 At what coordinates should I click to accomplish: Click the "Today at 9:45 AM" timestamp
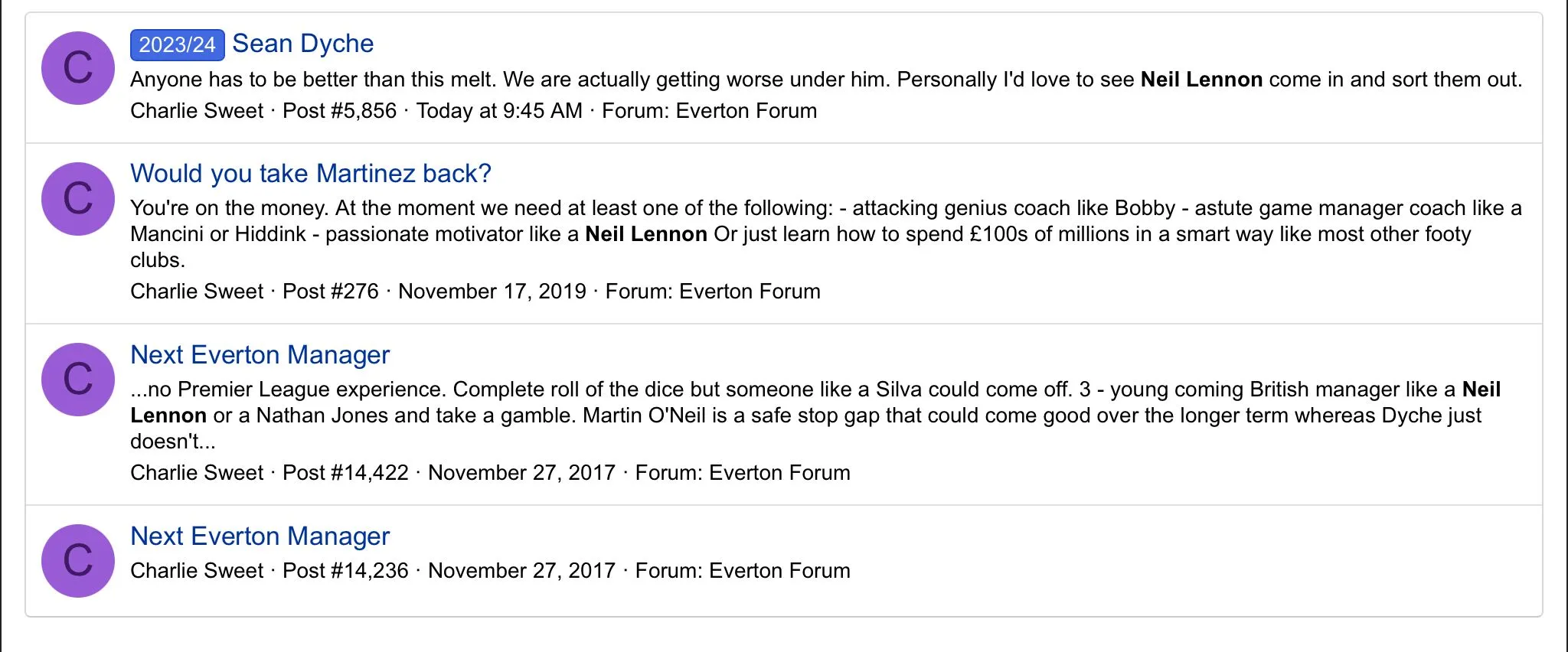(x=498, y=111)
